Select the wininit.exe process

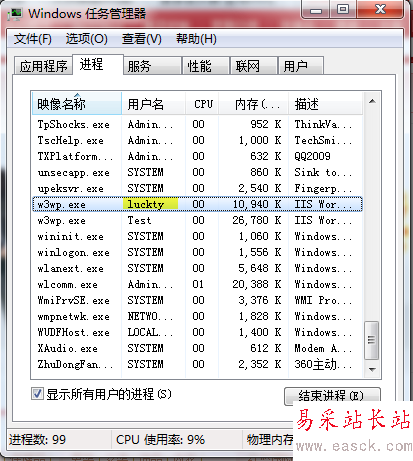pos(197,236)
